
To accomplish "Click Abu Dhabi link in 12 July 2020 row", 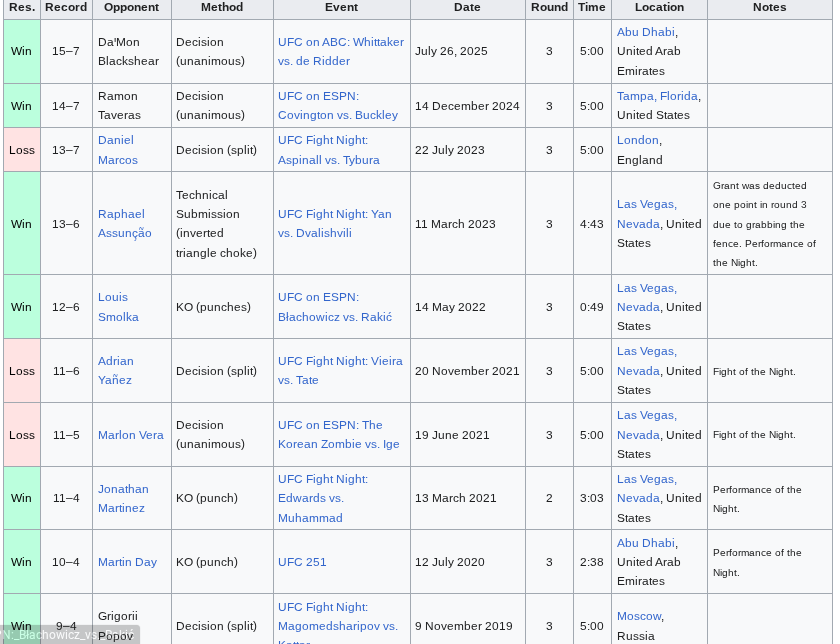I will [646, 543].
